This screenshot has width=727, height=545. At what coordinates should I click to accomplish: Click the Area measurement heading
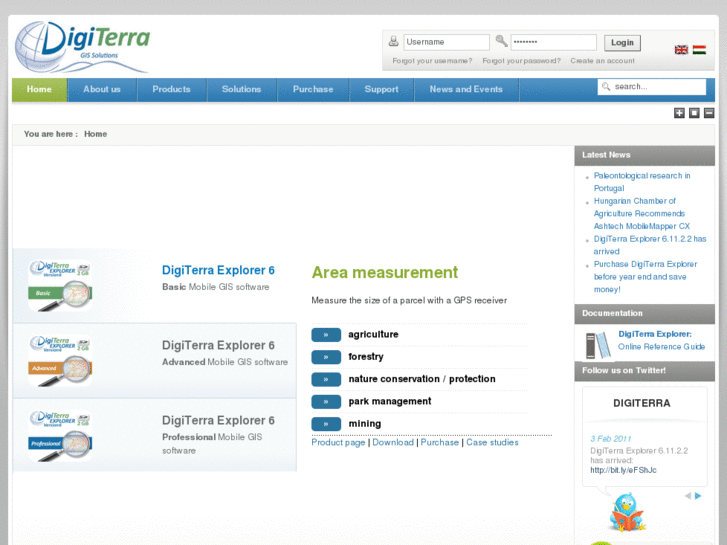[385, 272]
